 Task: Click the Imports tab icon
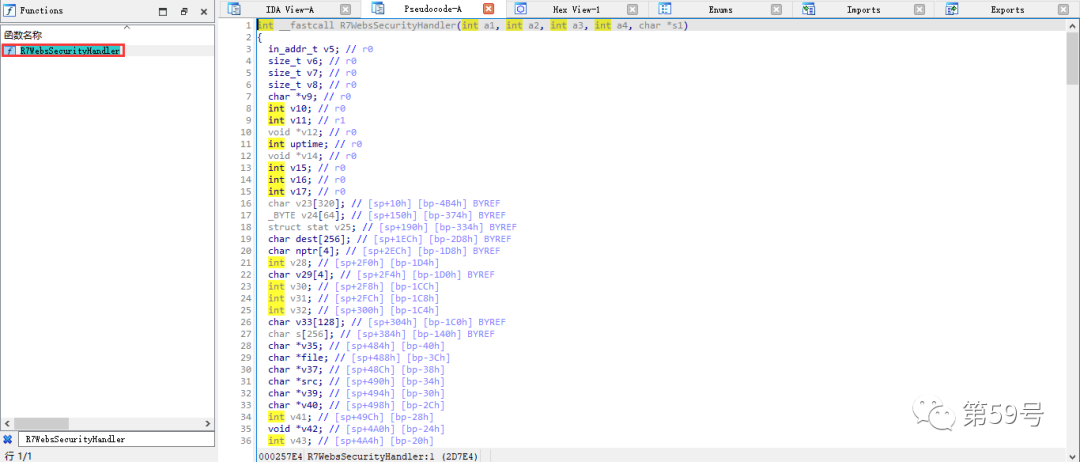click(x=809, y=10)
